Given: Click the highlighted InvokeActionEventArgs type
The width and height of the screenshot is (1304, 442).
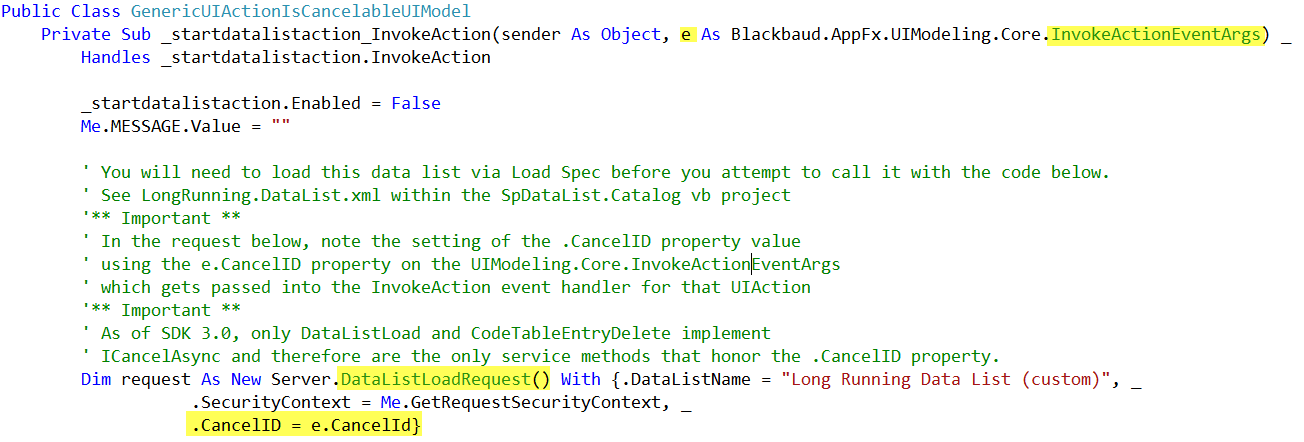Looking at the screenshot, I should (1157, 35).
